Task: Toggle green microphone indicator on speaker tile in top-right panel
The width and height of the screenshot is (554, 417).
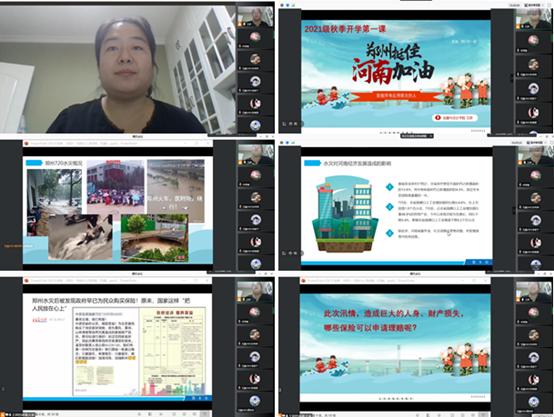Action: click(523, 27)
